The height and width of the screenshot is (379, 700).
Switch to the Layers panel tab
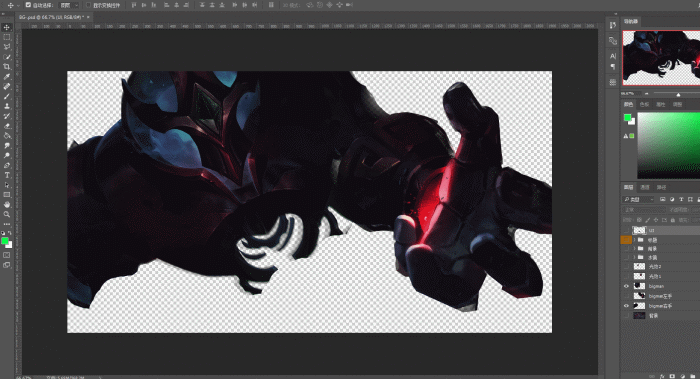click(629, 187)
